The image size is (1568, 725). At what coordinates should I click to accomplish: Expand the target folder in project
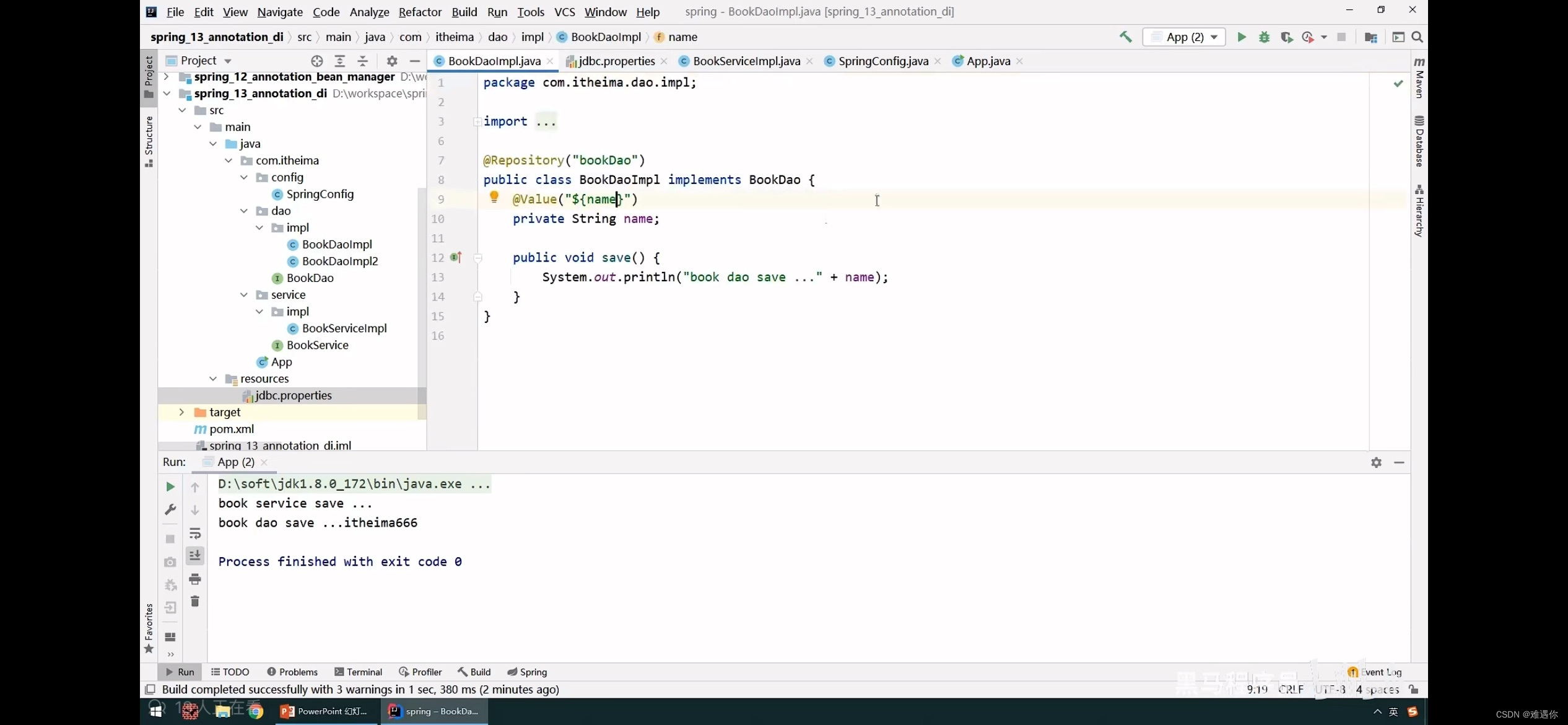181,412
